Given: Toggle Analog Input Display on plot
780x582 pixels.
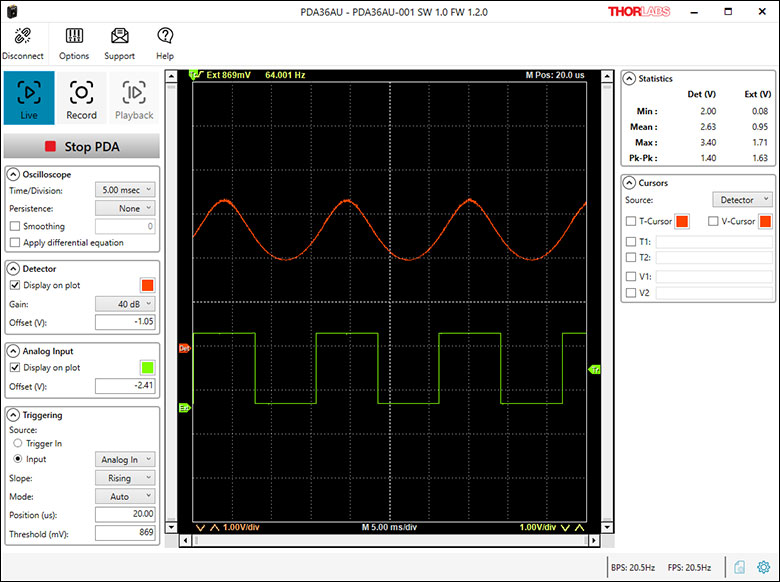Looking at the screenshot, I should 14,368.
